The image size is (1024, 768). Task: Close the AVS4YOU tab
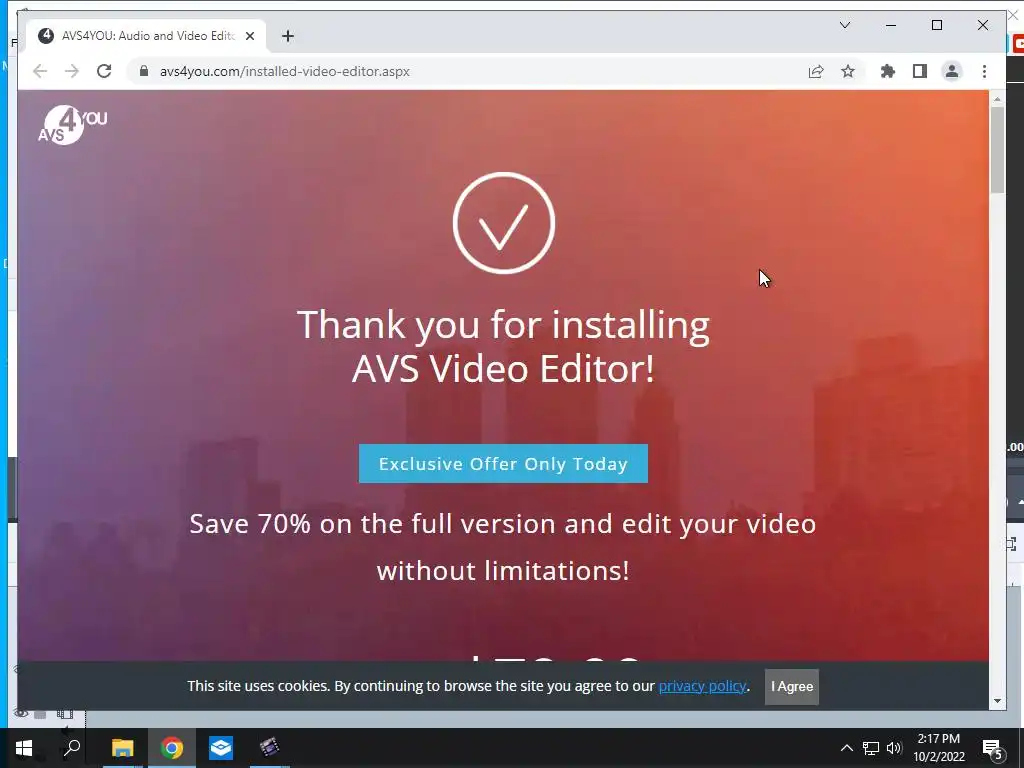[x=249, y=36]
